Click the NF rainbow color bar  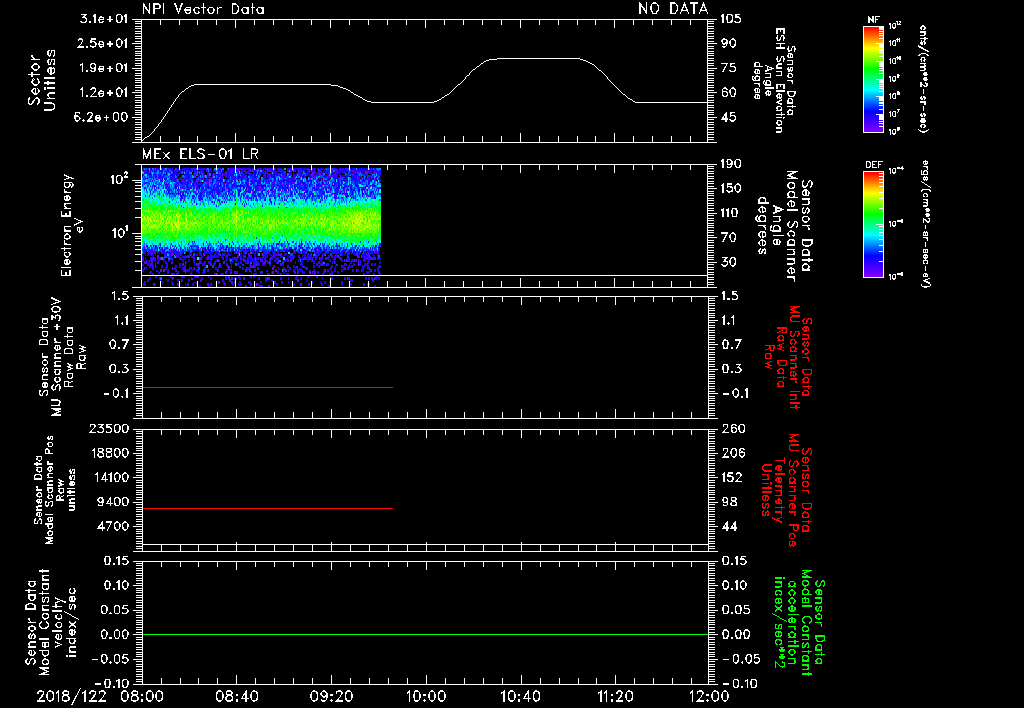(x=873, y=79)
